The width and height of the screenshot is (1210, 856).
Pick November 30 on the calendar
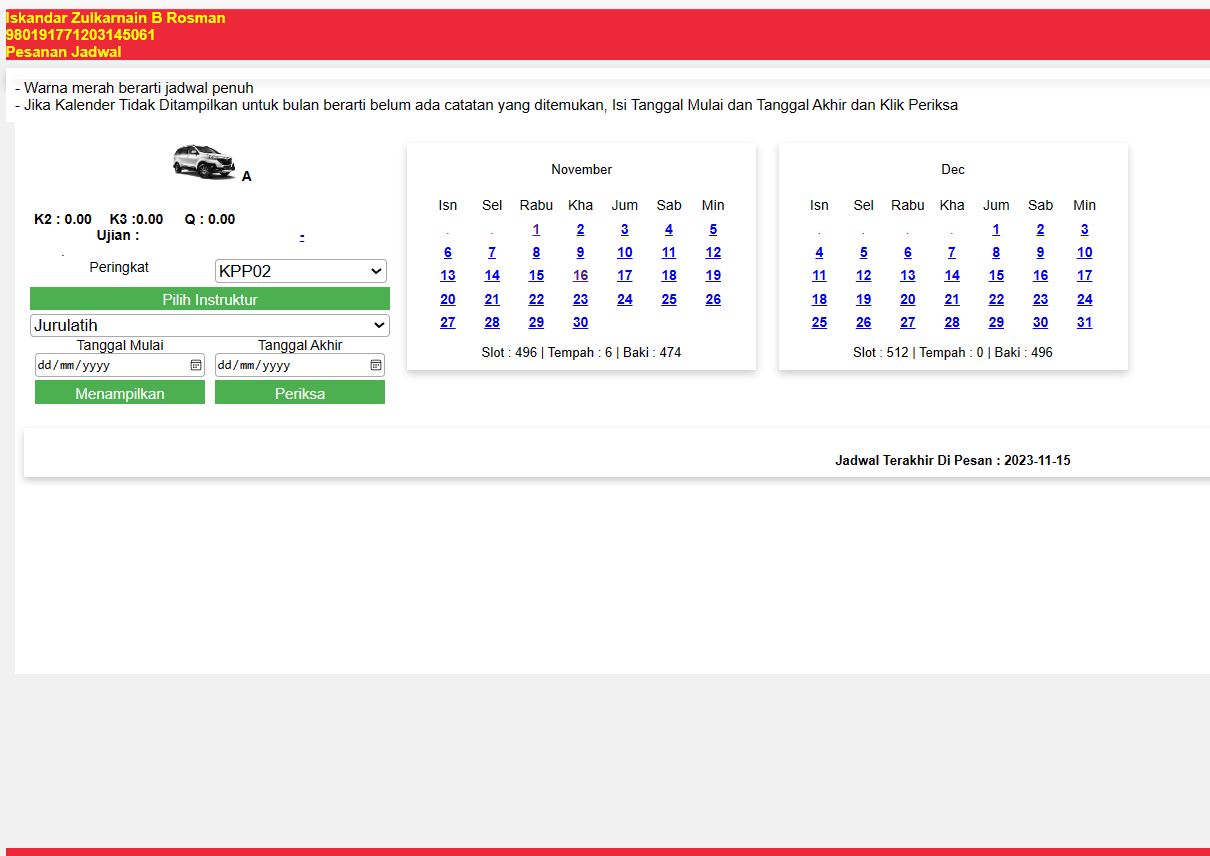pyautogui.click(x=580, y=323)
